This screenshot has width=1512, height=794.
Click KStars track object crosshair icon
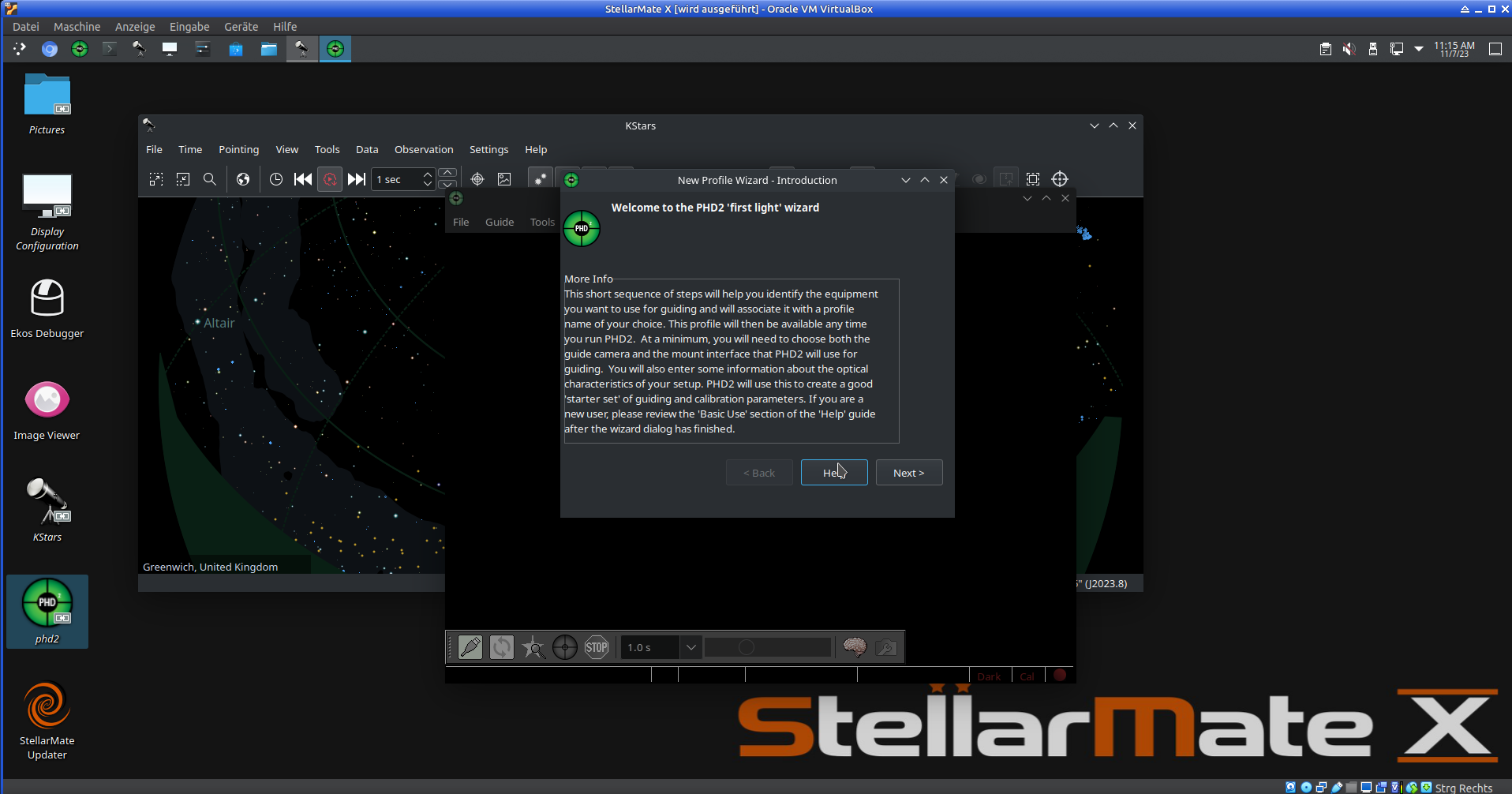[477, 179]
